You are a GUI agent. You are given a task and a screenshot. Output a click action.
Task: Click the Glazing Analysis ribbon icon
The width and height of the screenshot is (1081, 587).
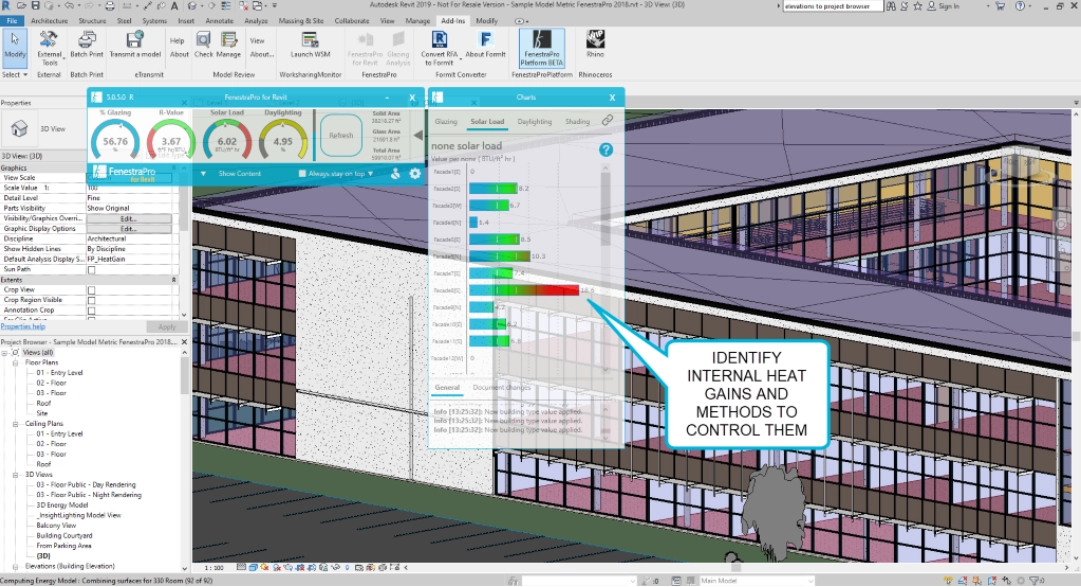tap(398, 48)
